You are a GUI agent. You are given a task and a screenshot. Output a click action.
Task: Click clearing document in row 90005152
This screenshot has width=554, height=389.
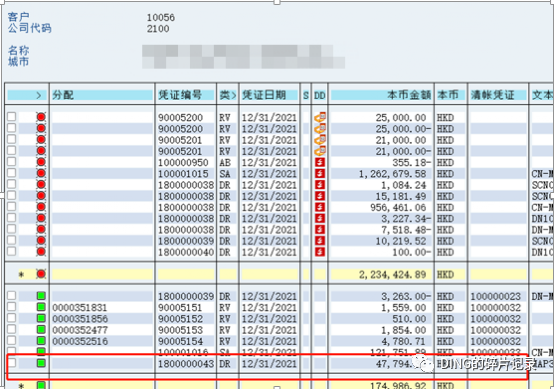pyautogui.click(x=496, y=319)
